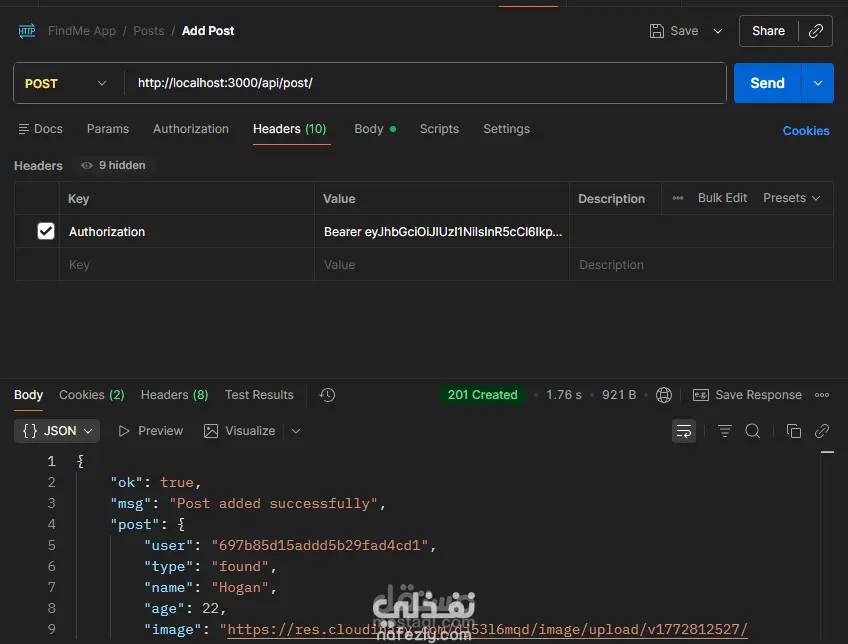Click the blue Send button
848x644 pixels.
pos(767,83)
